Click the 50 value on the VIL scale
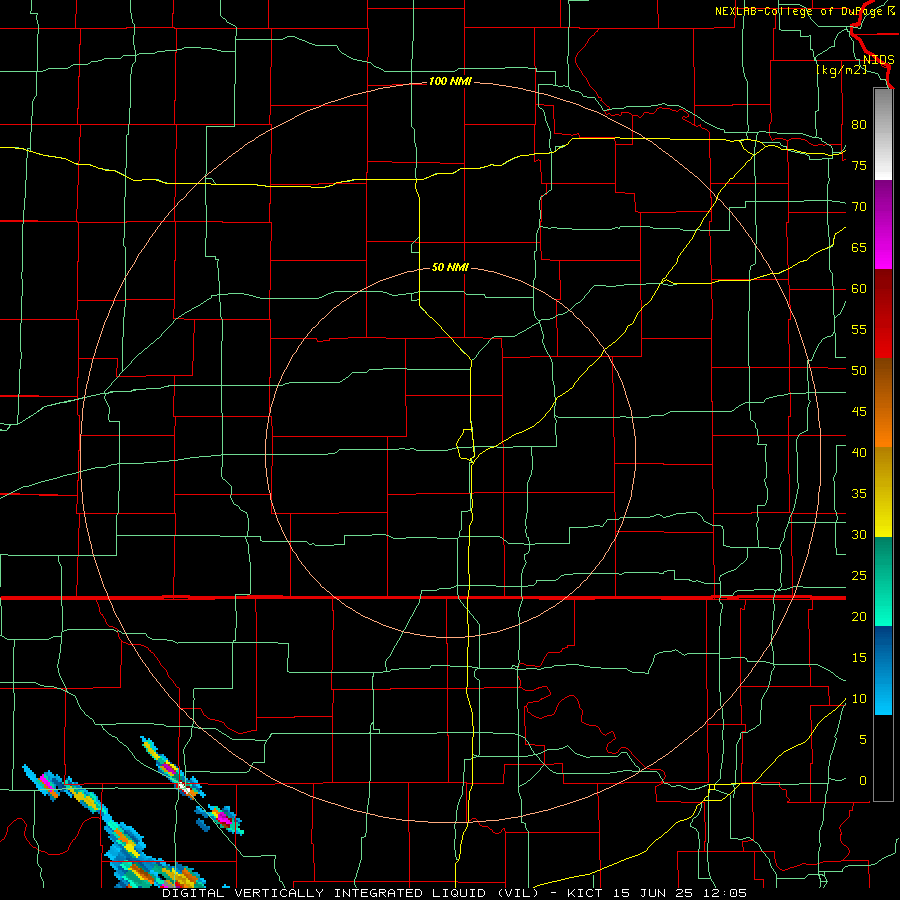 click(859, 370)
